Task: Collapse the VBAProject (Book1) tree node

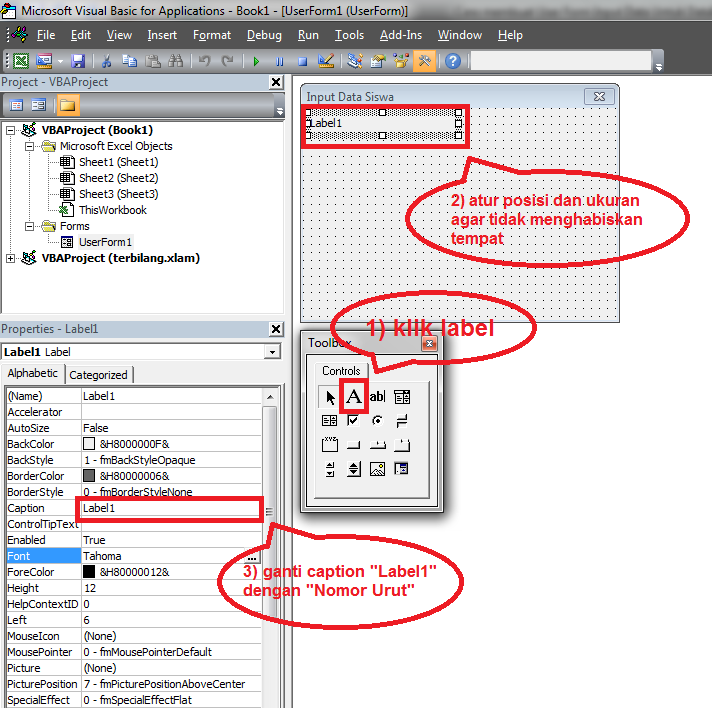Action: tap(10, 131)
